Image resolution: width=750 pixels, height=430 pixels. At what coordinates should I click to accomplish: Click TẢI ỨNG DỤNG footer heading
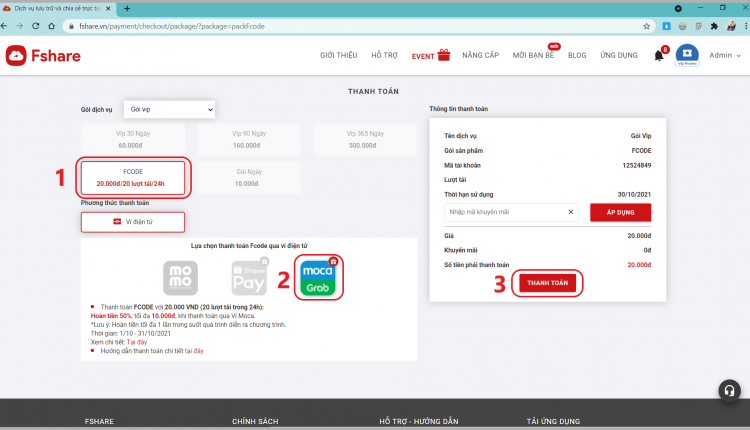click(x=553, y=421)
